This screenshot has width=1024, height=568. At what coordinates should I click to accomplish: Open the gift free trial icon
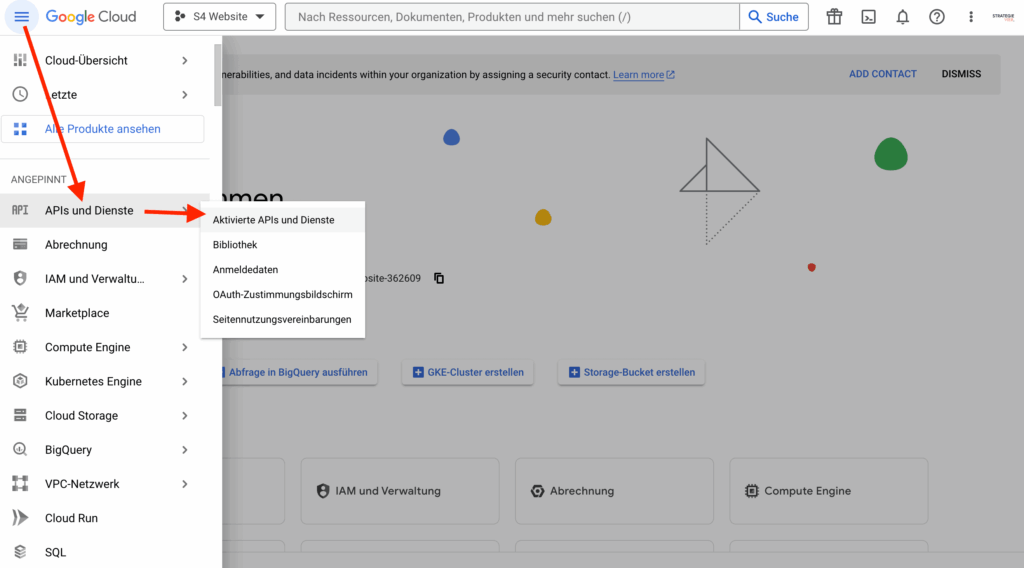coord(834,17)
